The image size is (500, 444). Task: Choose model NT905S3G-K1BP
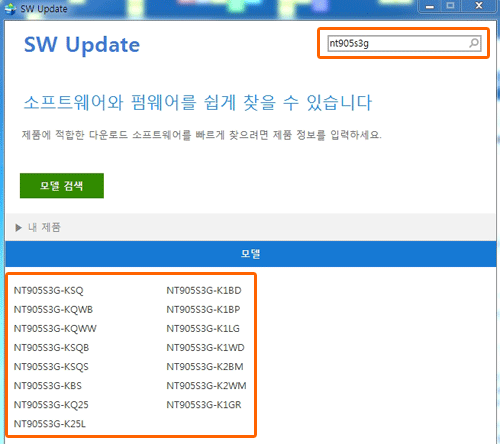coord(203,309)
